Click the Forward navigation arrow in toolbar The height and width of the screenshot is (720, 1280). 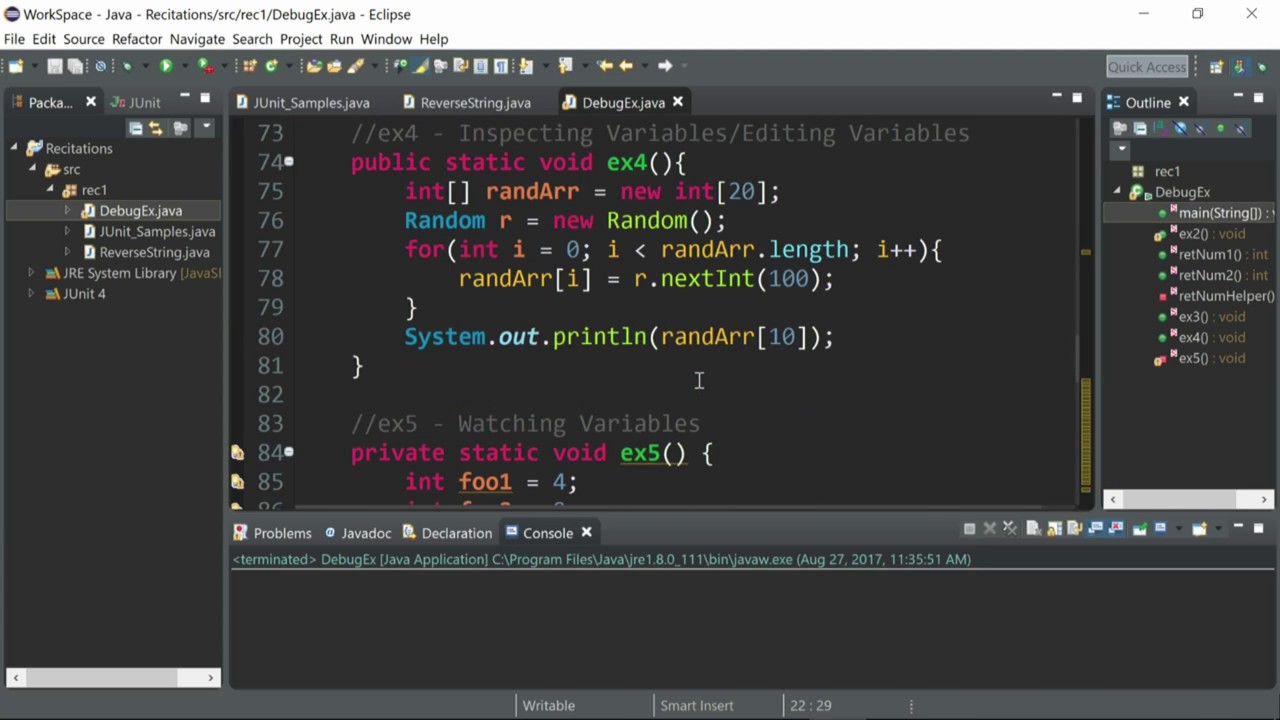click(x=665, y=66)
